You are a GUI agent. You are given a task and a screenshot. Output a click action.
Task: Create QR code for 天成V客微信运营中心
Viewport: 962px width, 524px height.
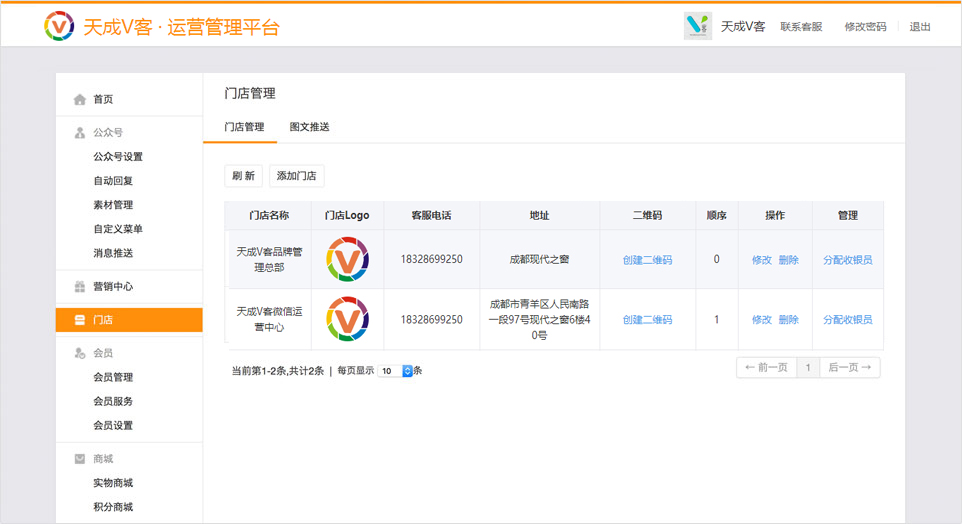647,320
